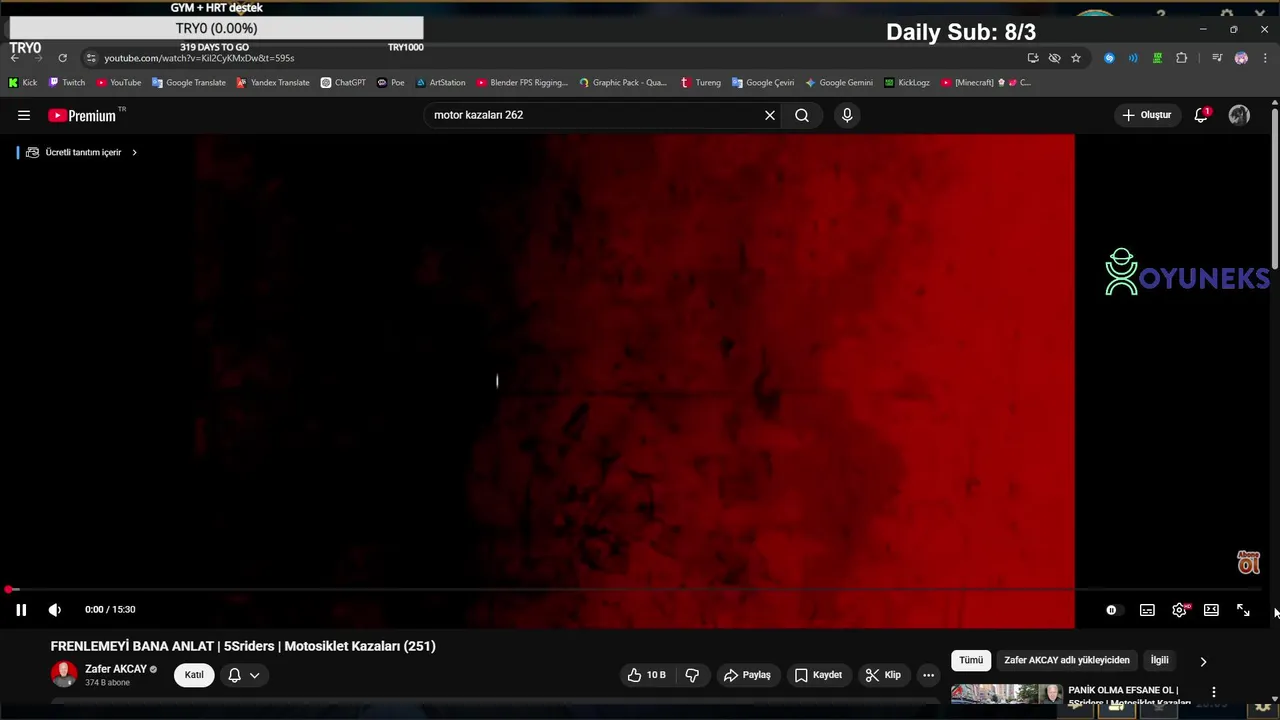The height and width of the screenshot is (720, 1280).
Task: Pause the video with the pause control
Action: coord(21,610)
